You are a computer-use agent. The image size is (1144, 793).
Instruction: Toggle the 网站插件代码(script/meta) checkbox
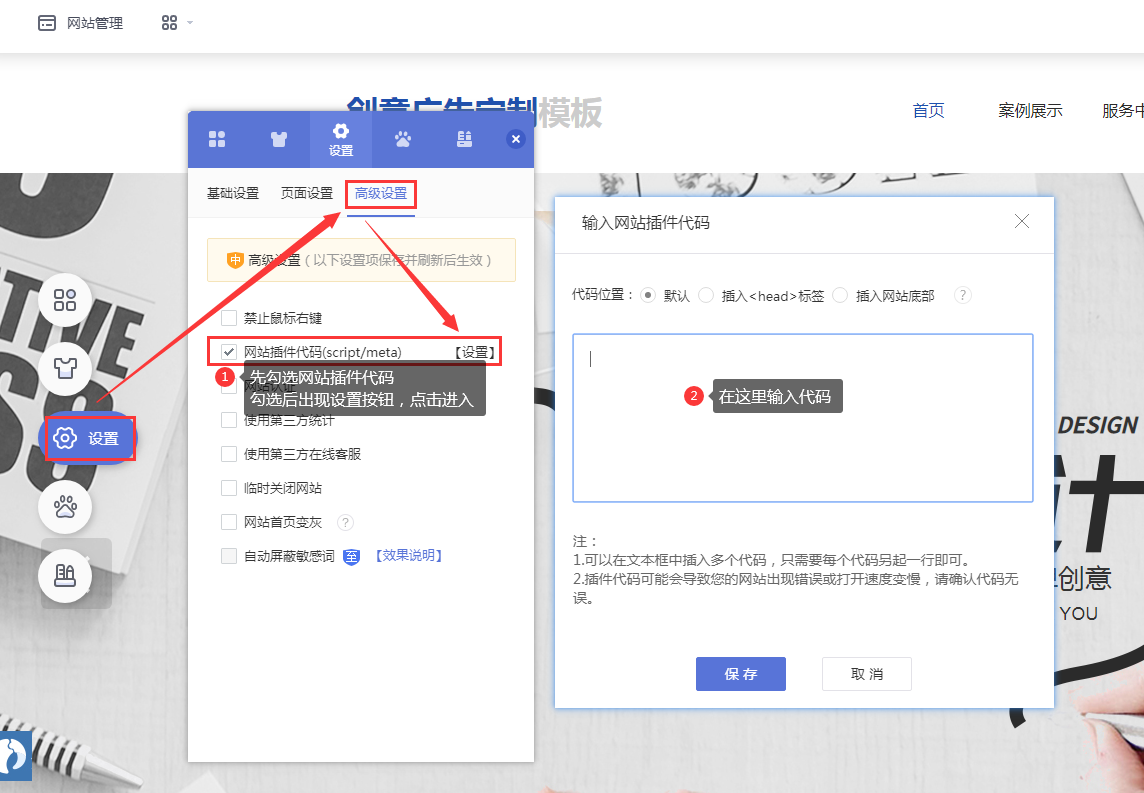(229, 352)
